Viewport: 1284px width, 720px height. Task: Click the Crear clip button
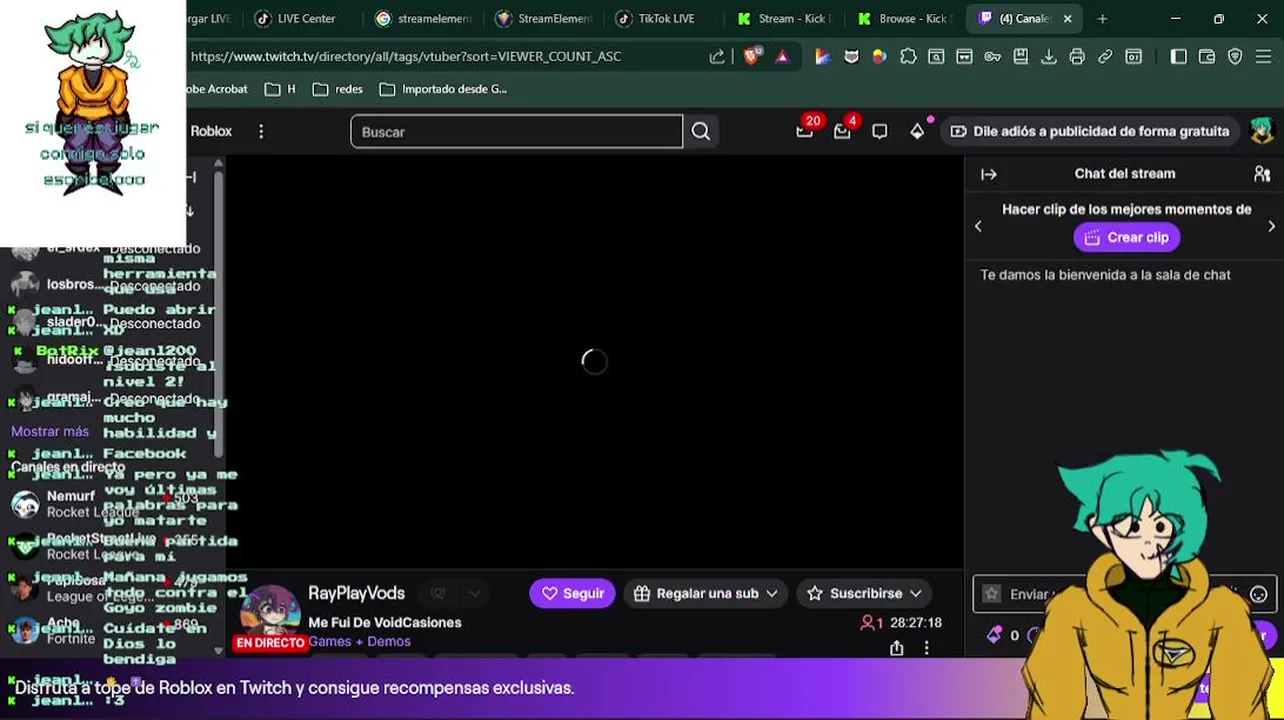(x=1127, y=237)
